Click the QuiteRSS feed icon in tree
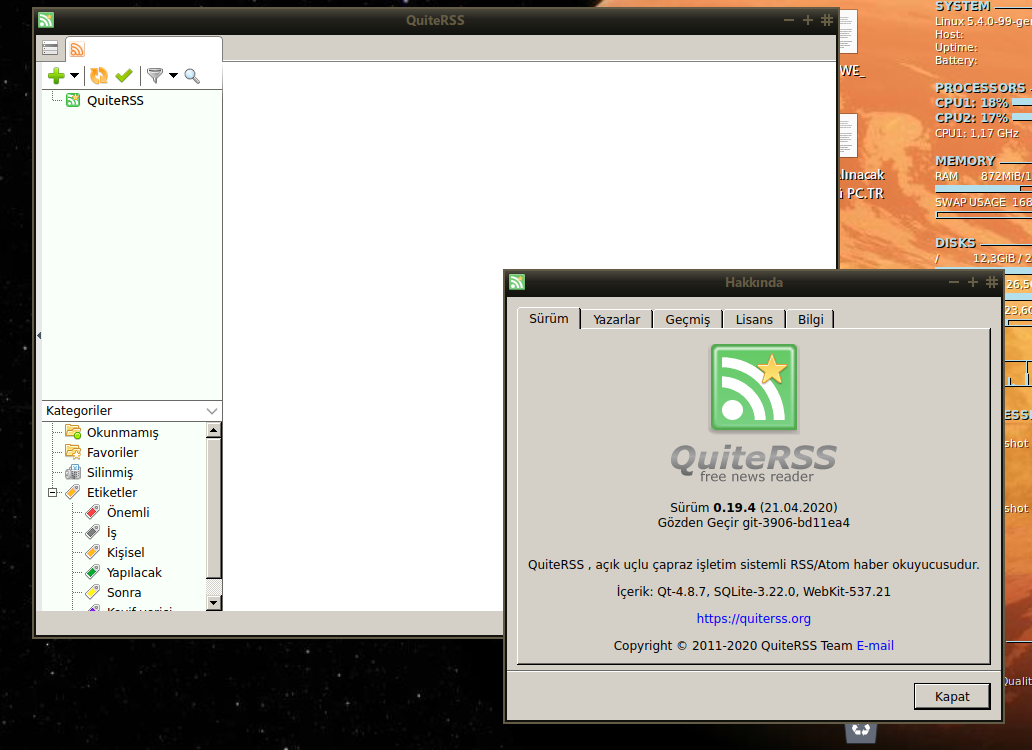This screenshot has width=1032, height=750. click(73, 100)
